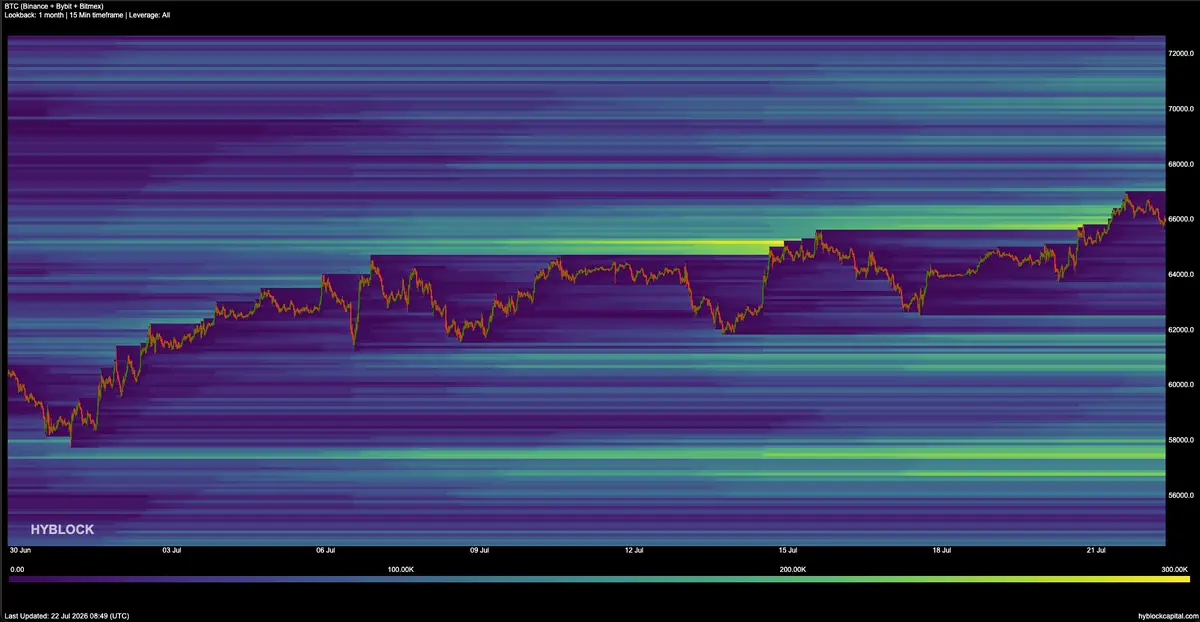This screenshot has width=1200, height=622.
Task: Click the 100.00K color scale label
Action: pyautogui.click(x=400, y=569)
